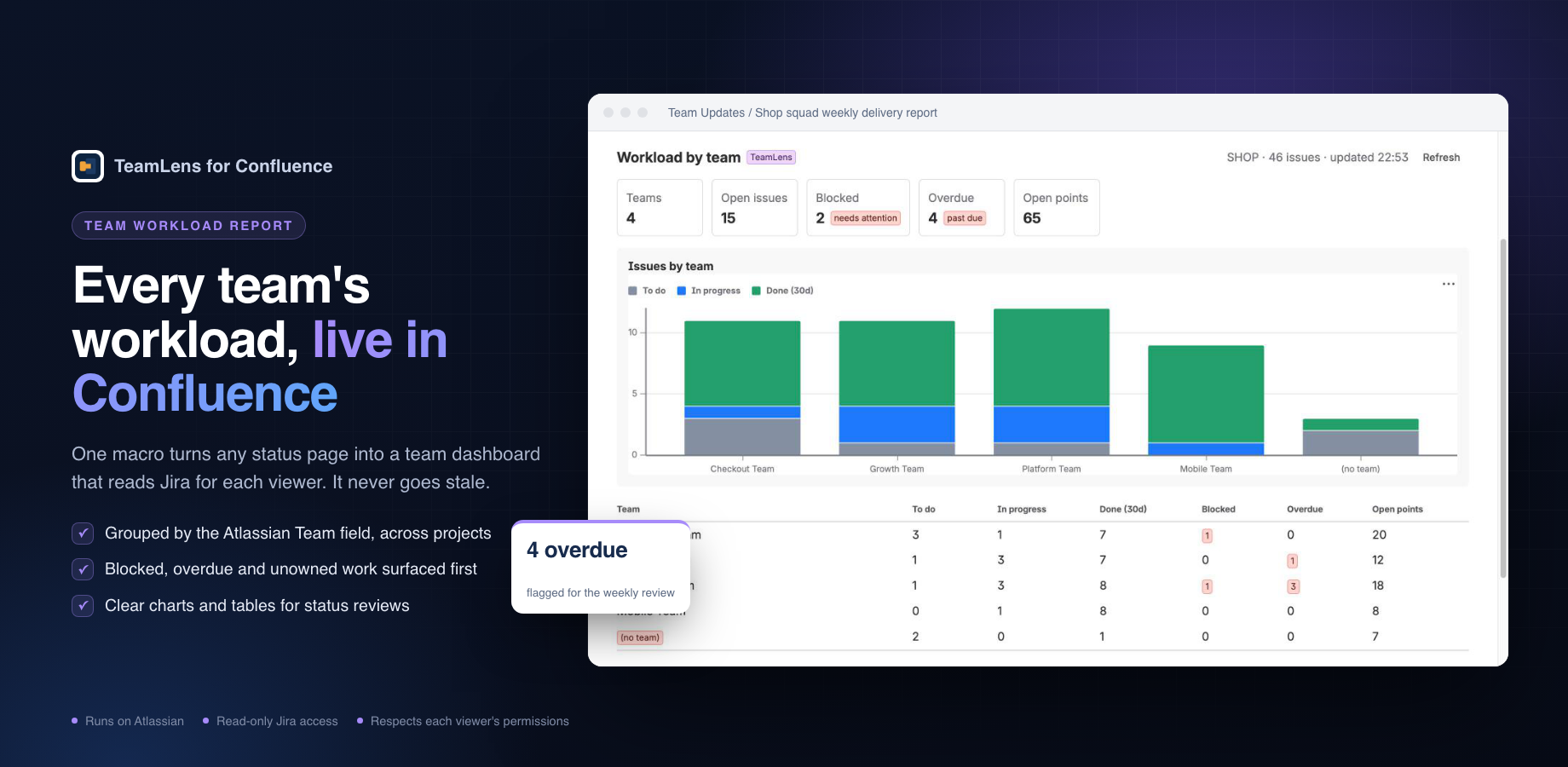Click the SHOP 46 issues status text
Viewport: 1568px width, 767px height.
(x=1317, y=158)
